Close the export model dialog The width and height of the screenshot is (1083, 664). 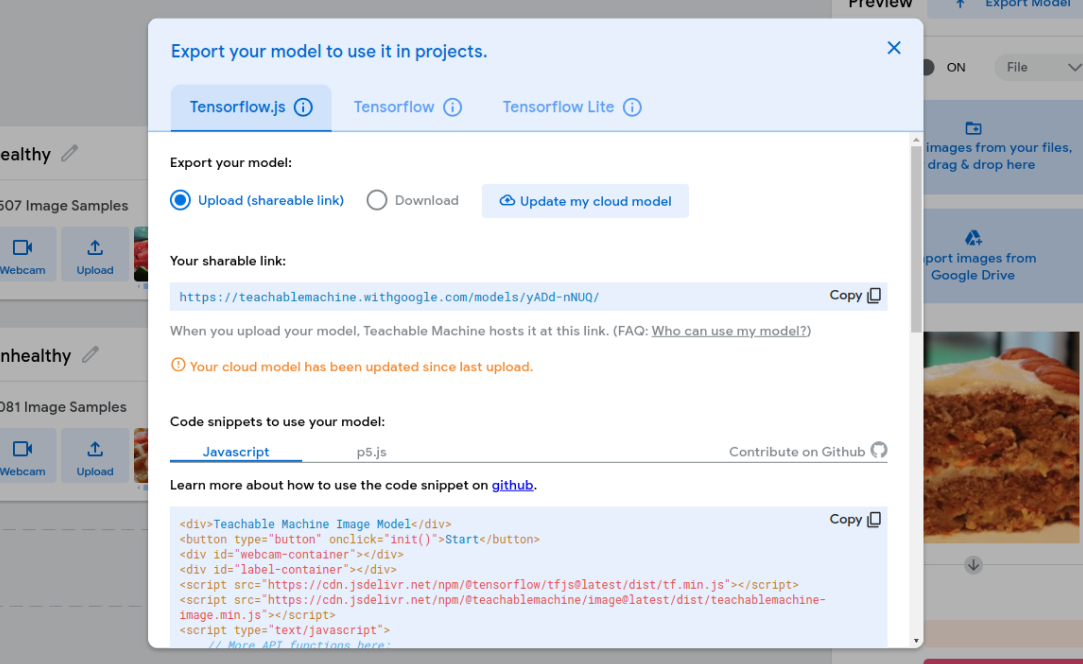894,48
